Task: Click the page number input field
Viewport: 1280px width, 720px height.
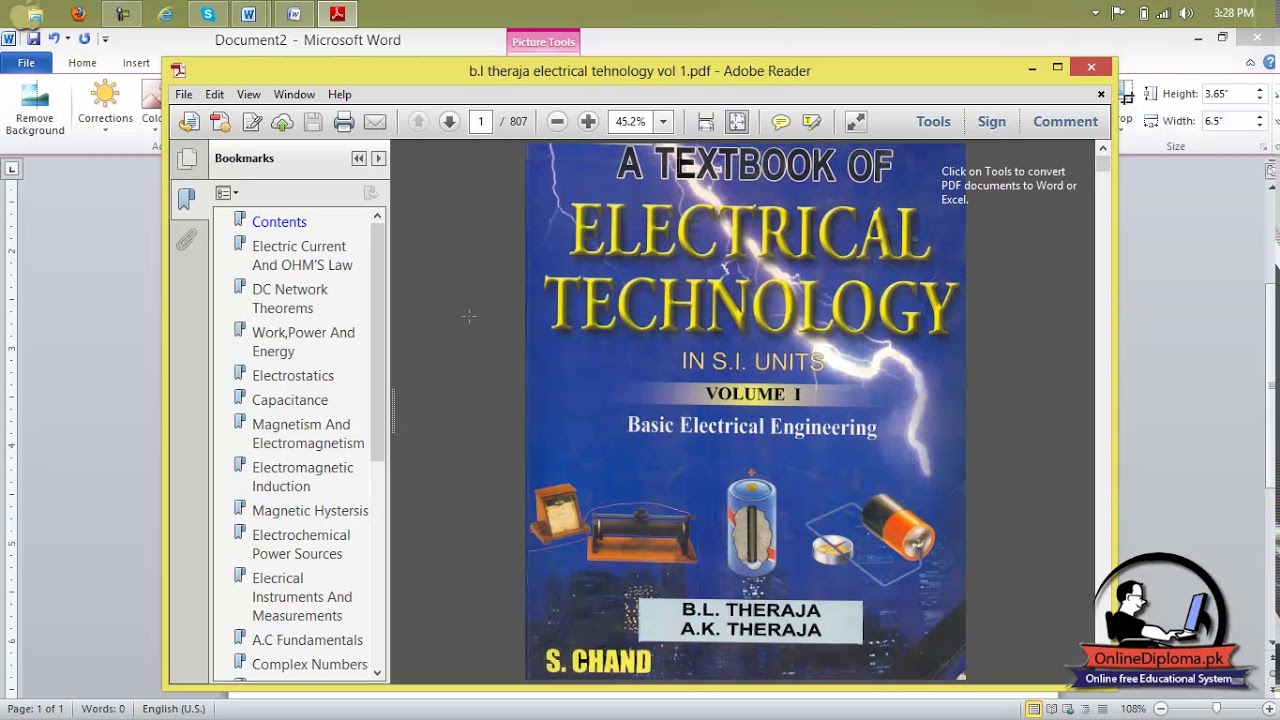Action: pos(481,122)
